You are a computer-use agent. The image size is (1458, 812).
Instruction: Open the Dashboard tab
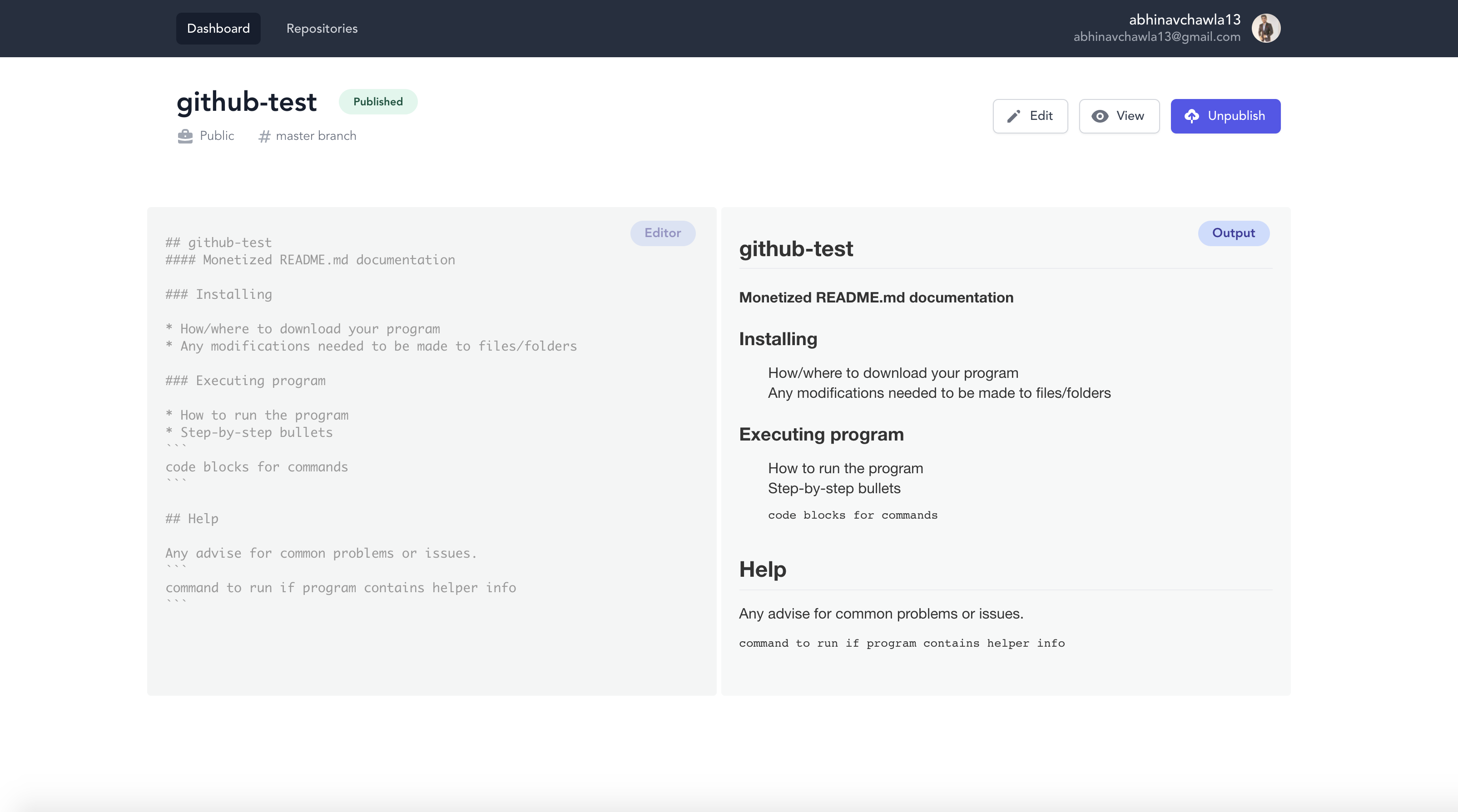[x=218, y=28]
